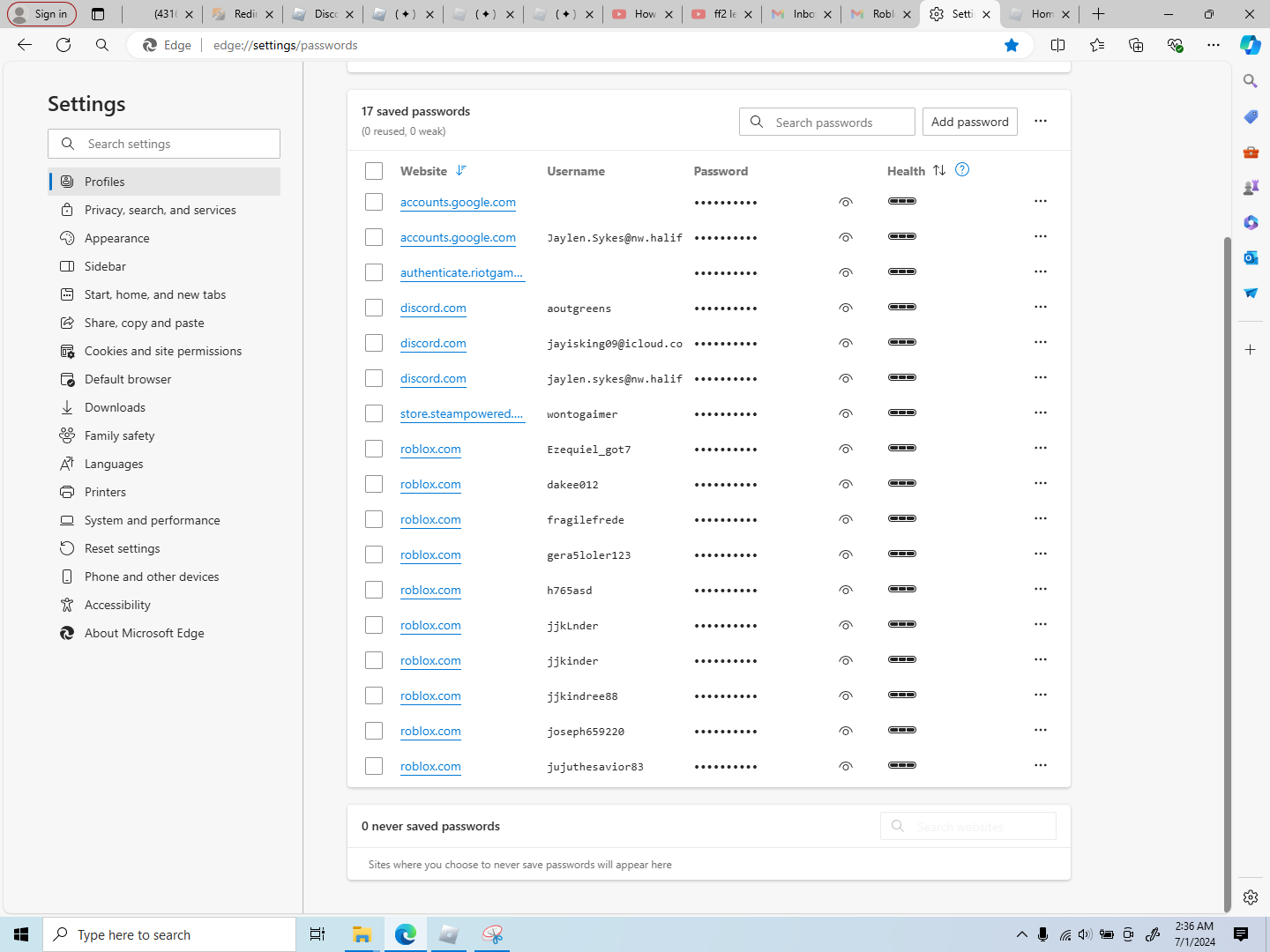Open more actions for roblox.com jjkLnder
The width and height of the screenshot is (1270, 952).
click(1041, 624)
